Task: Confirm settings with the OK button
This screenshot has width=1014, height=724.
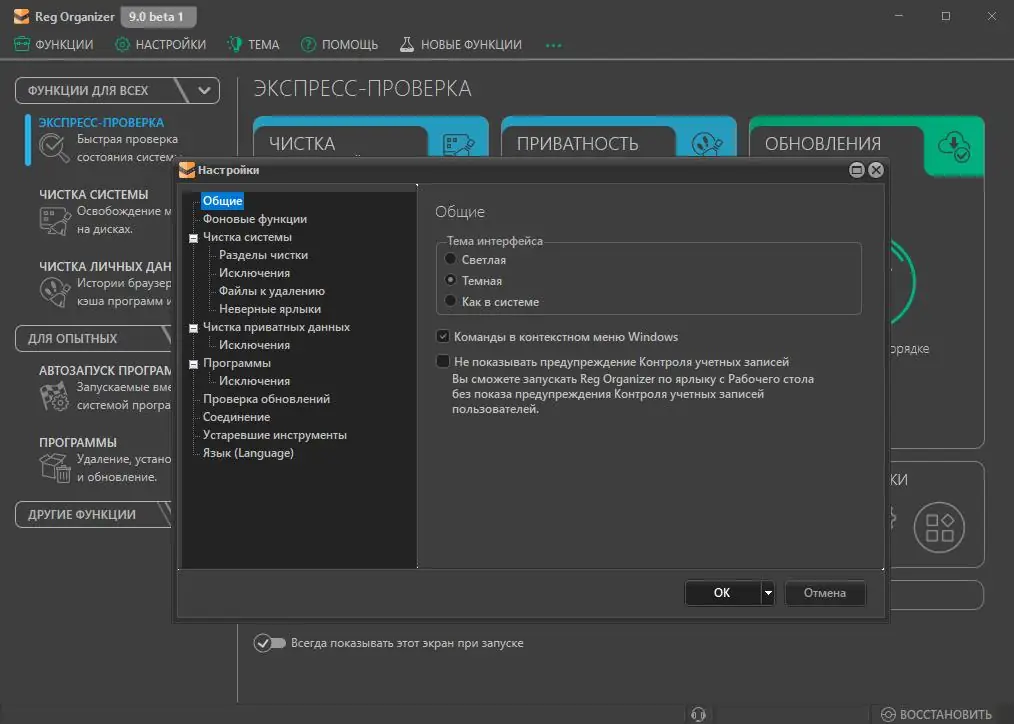Action: click(x=722, y=593)
